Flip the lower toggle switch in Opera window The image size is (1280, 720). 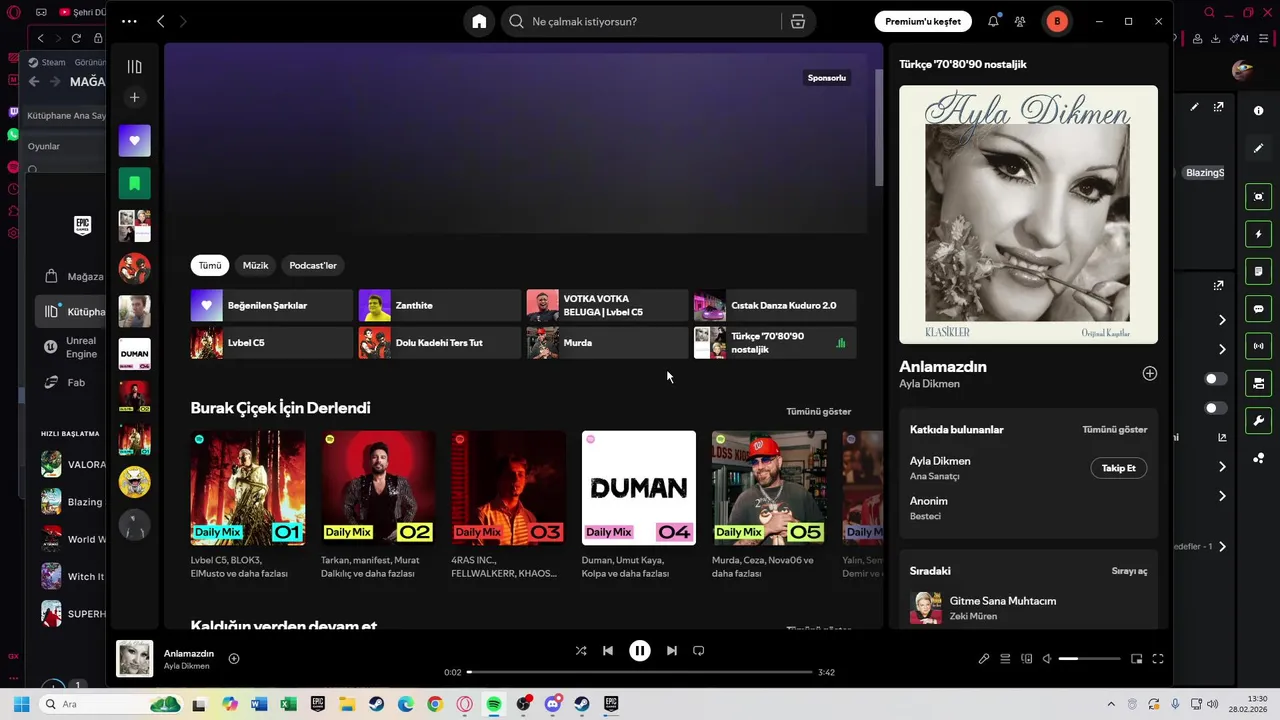[x=1216, y=408]
